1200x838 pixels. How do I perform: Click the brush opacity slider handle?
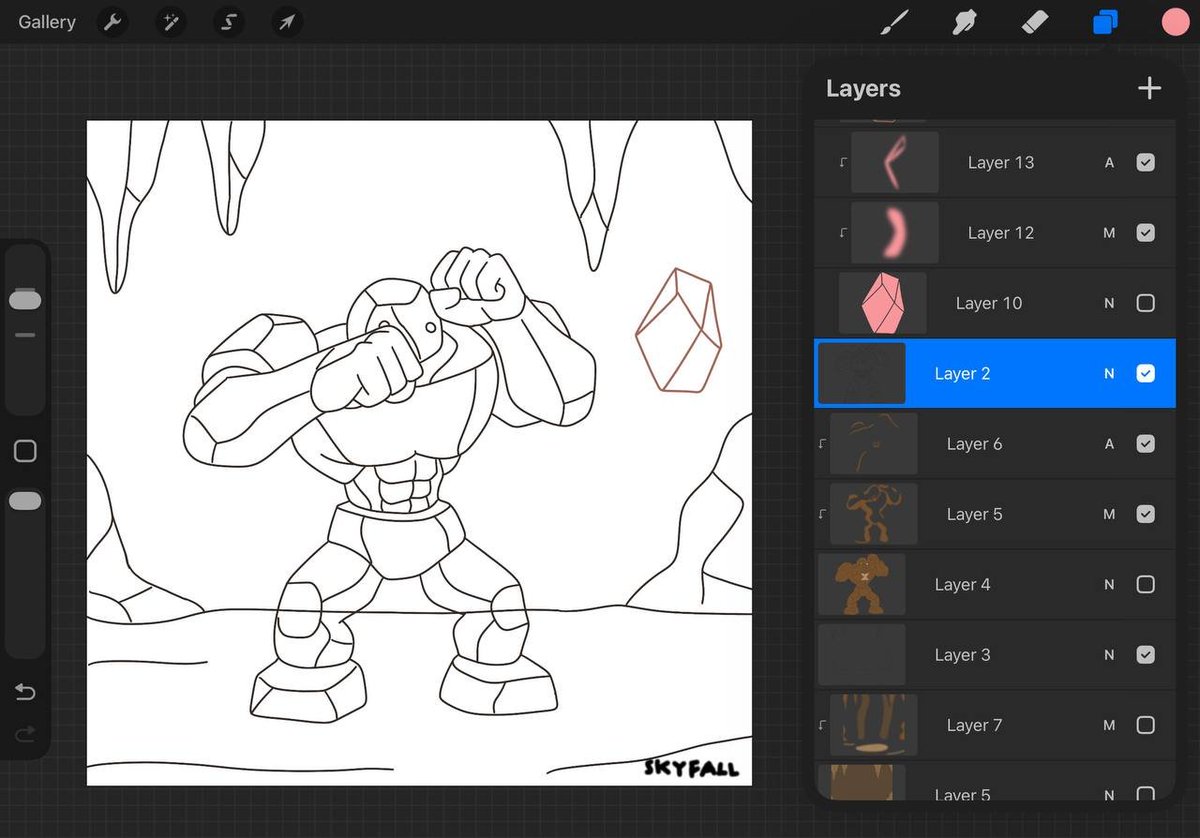pos(25,501)
